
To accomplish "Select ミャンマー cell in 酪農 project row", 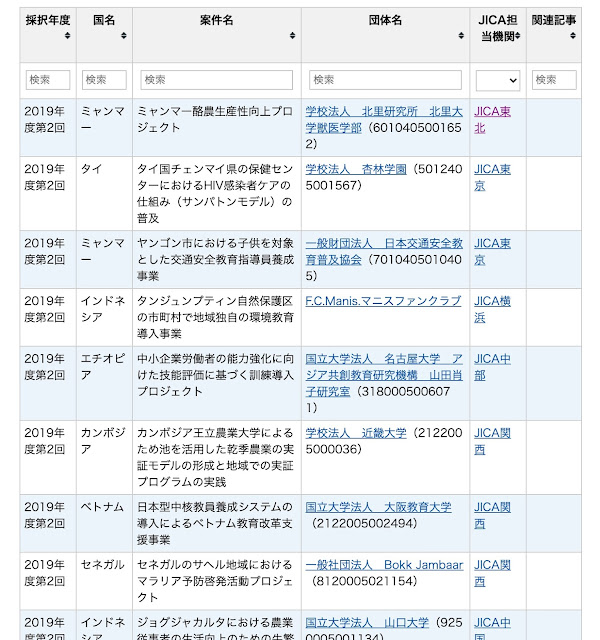I will [x=104, y=127].
